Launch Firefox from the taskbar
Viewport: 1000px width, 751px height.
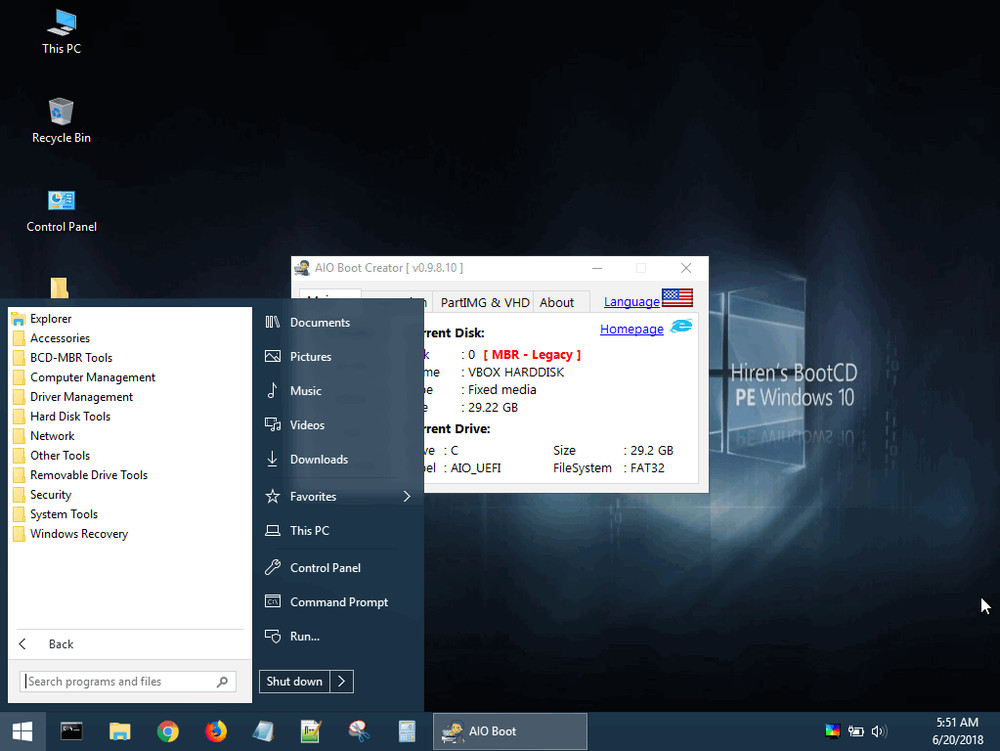pyautogui.click(x=216, y=731)
